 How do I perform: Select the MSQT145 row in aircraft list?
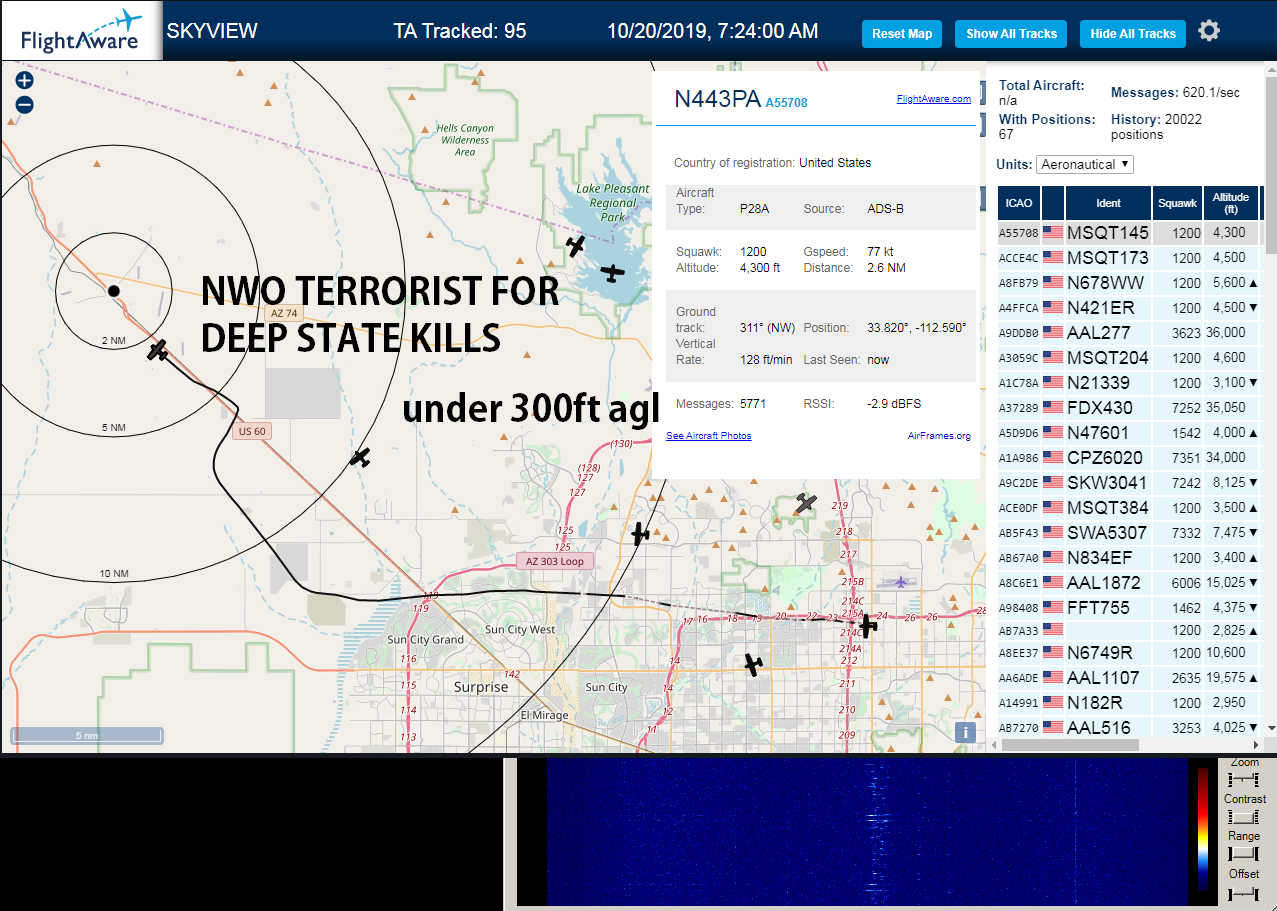(x=1130, y=233)
